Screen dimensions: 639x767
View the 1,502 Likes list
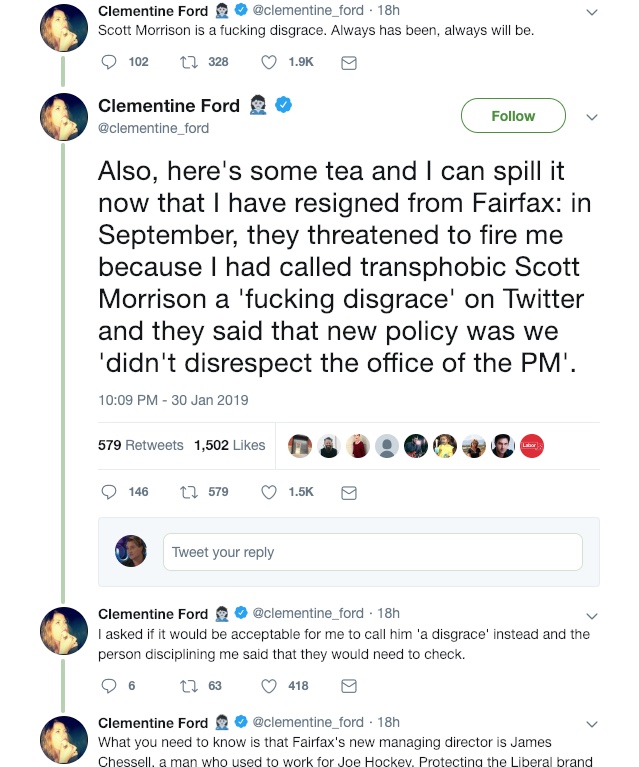click(x=229, y=445)
